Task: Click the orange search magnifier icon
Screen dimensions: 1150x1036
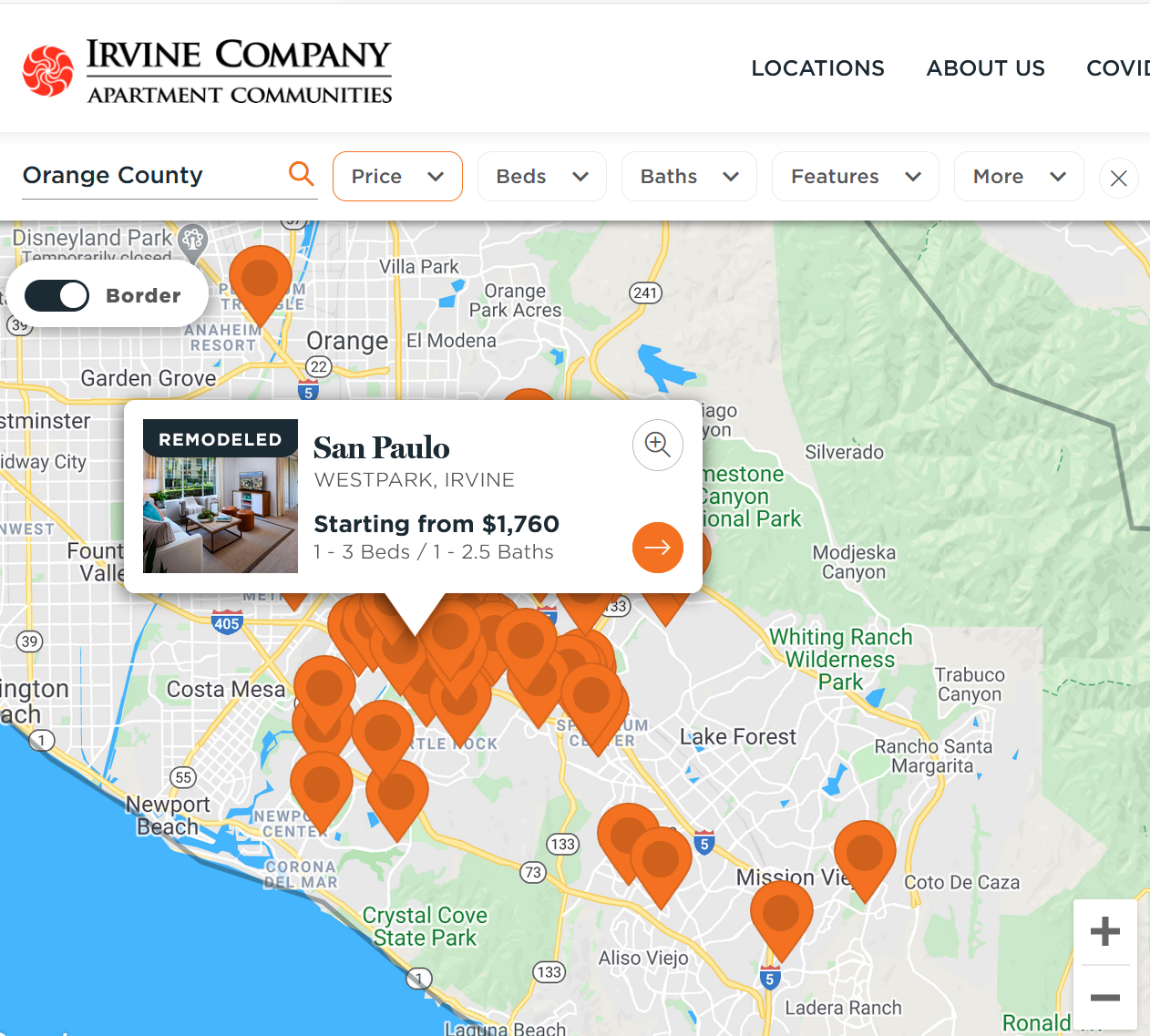Action: pyautogui.click(x=301, y=173)
